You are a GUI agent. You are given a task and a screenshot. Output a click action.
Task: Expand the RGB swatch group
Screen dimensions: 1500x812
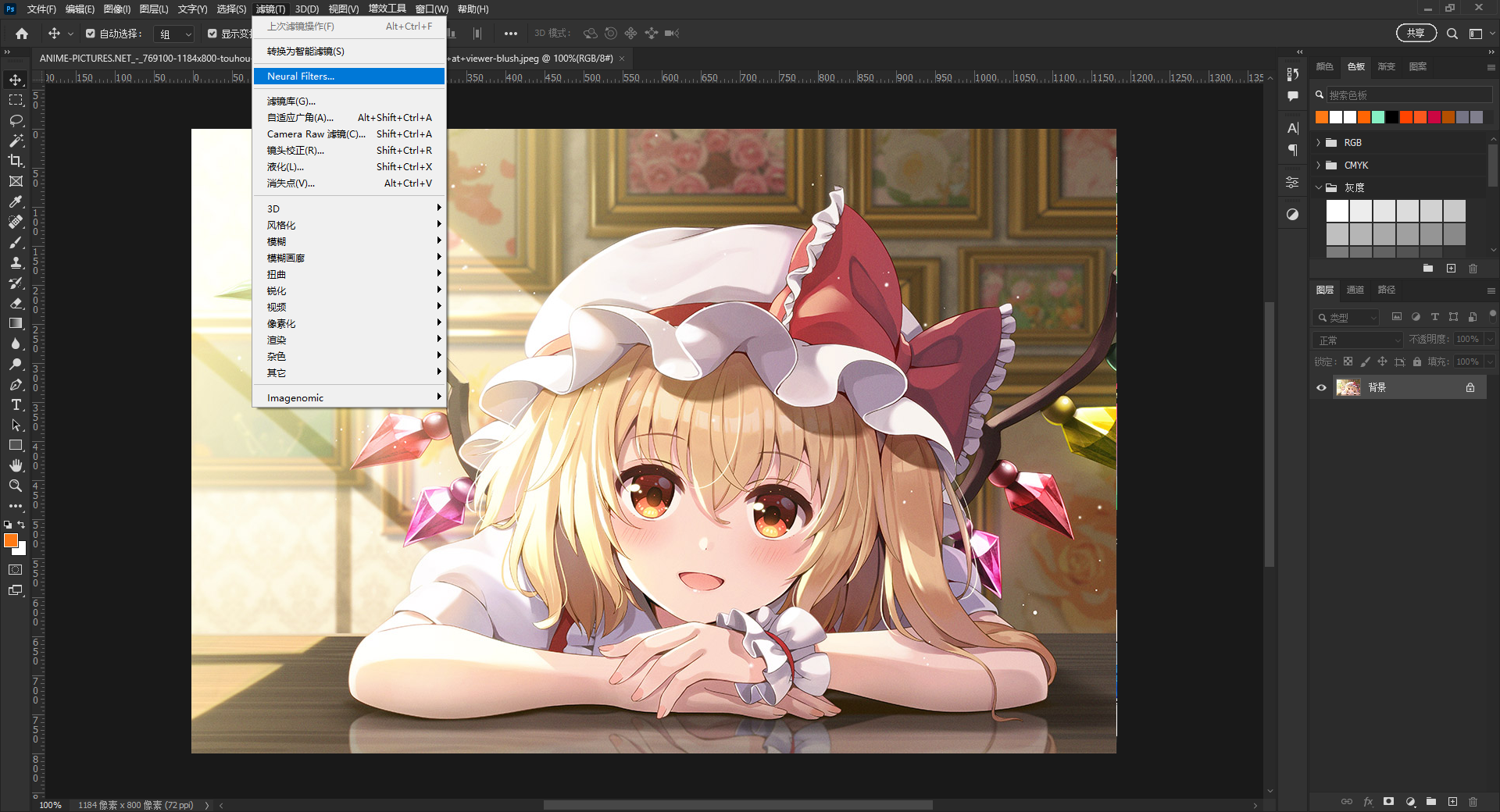pos(1319,143)
